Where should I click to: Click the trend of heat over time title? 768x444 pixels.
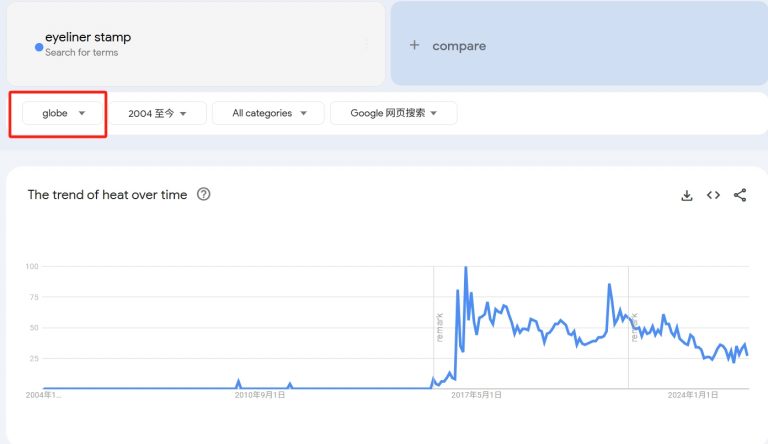107,195
